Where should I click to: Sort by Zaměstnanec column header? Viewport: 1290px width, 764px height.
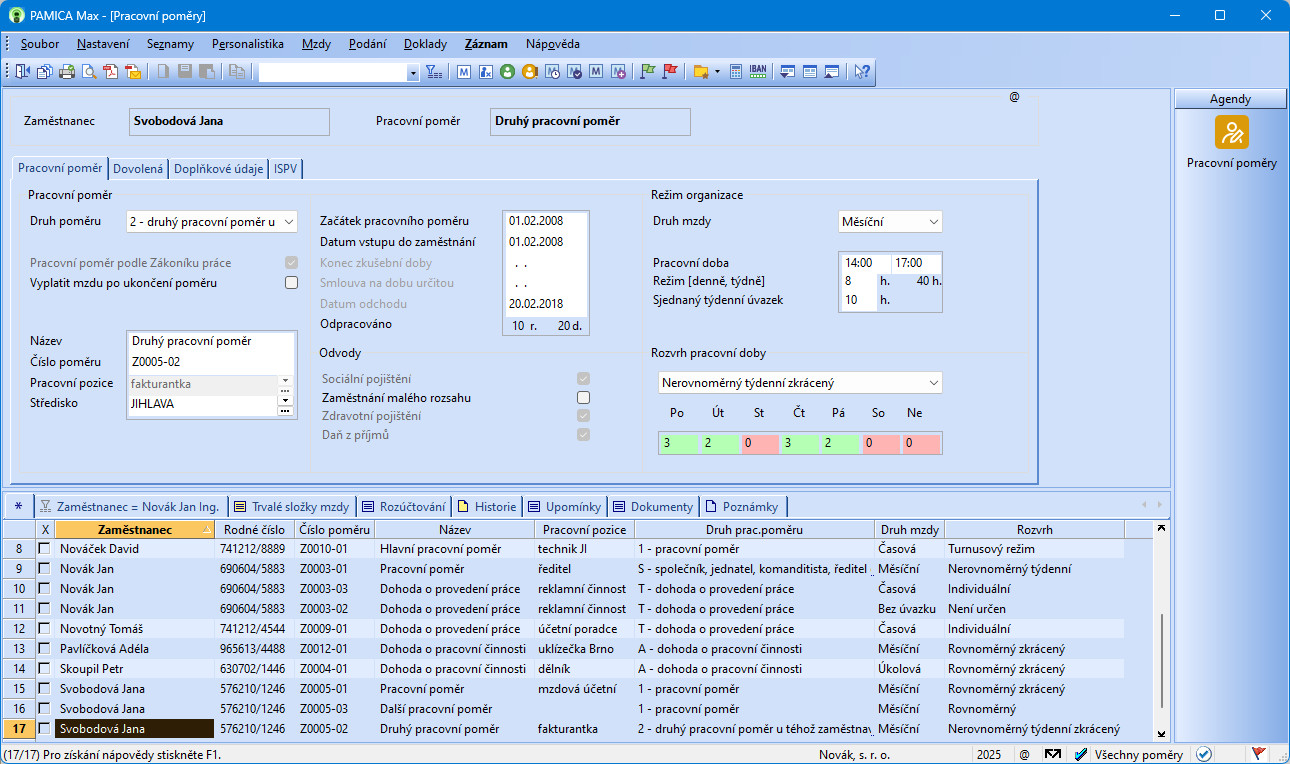coord(134,530)
